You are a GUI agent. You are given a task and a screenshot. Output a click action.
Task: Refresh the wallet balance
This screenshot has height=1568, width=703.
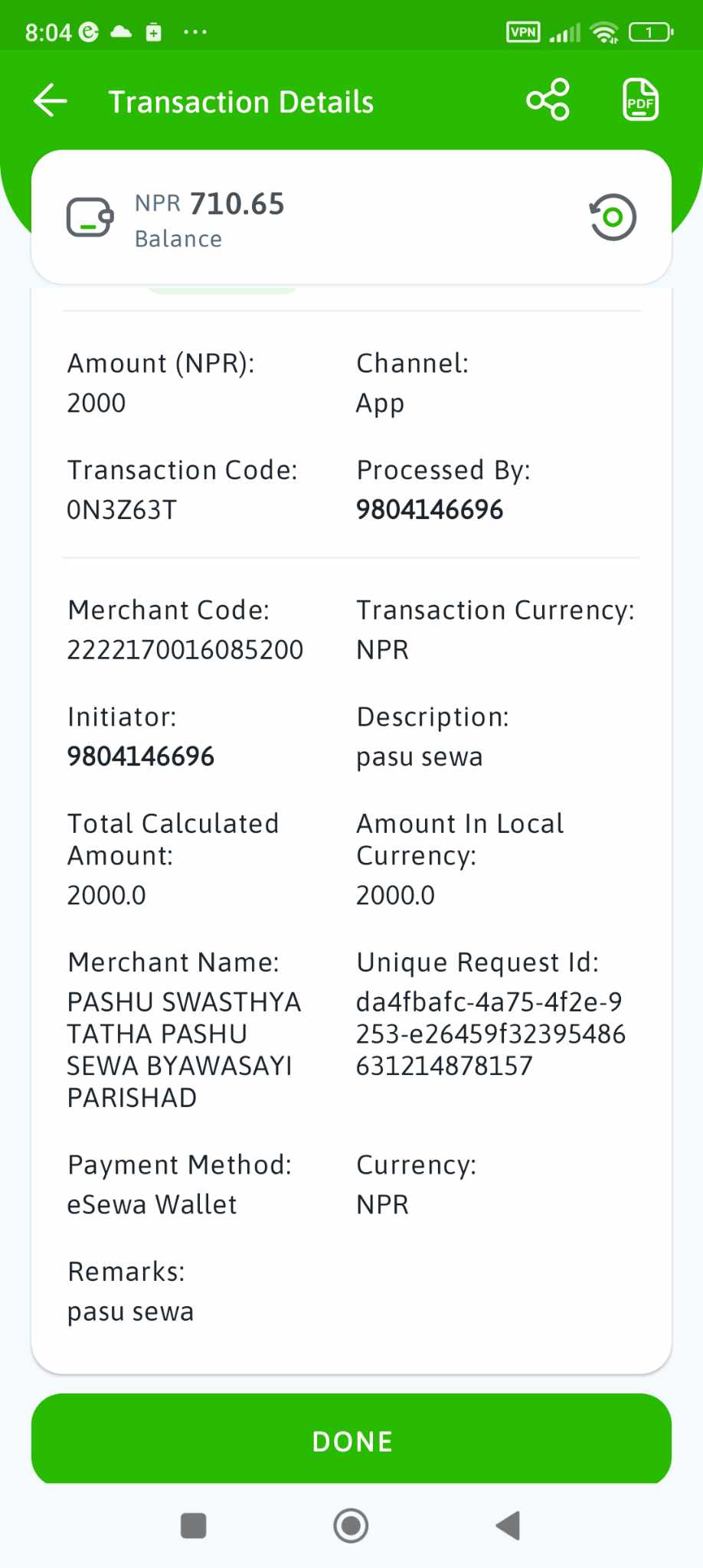613,217
